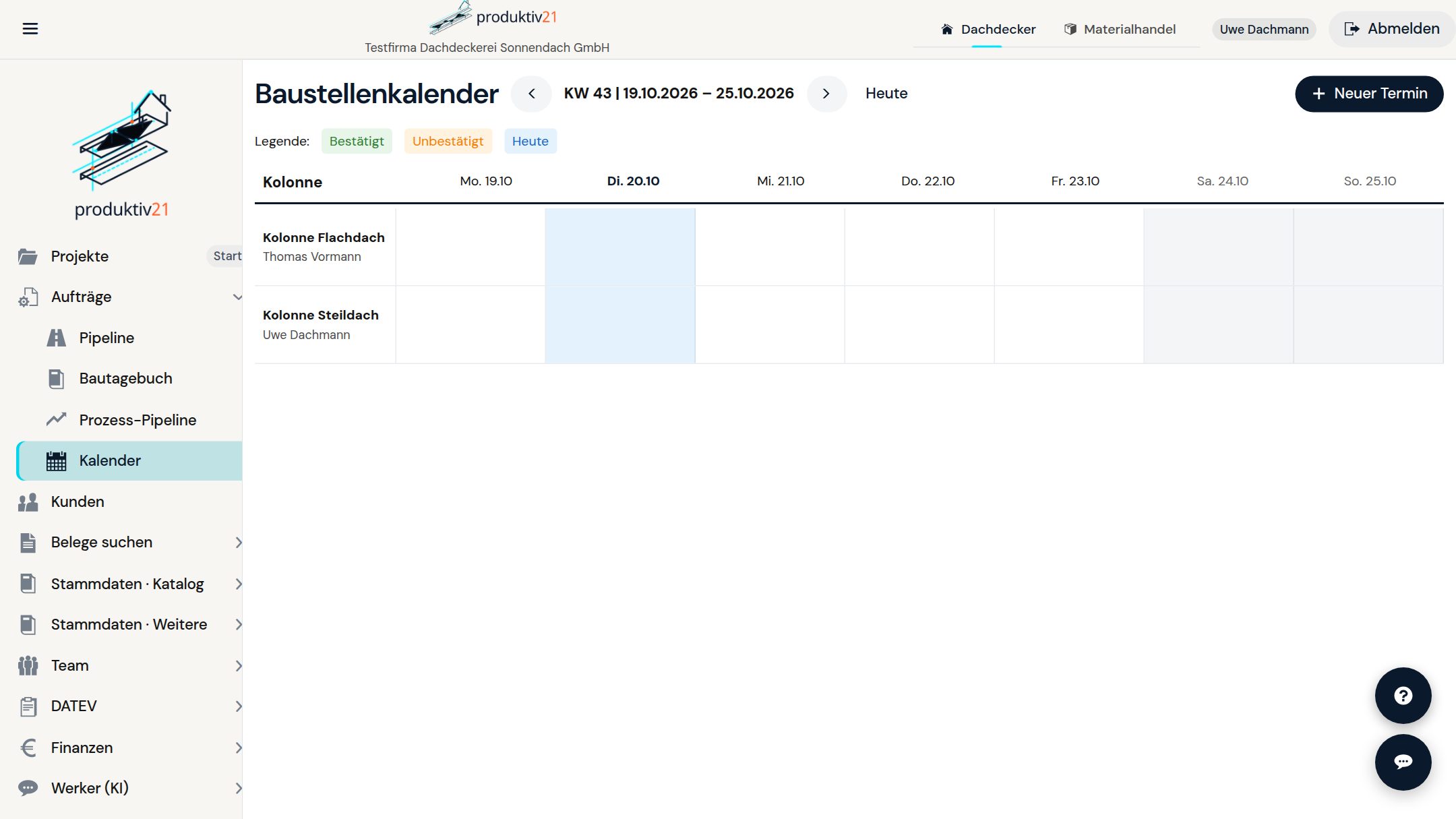Click the Uwe Dachmann user badge
This screenshot has width=1456, height=819.
tap(1264, 29)
